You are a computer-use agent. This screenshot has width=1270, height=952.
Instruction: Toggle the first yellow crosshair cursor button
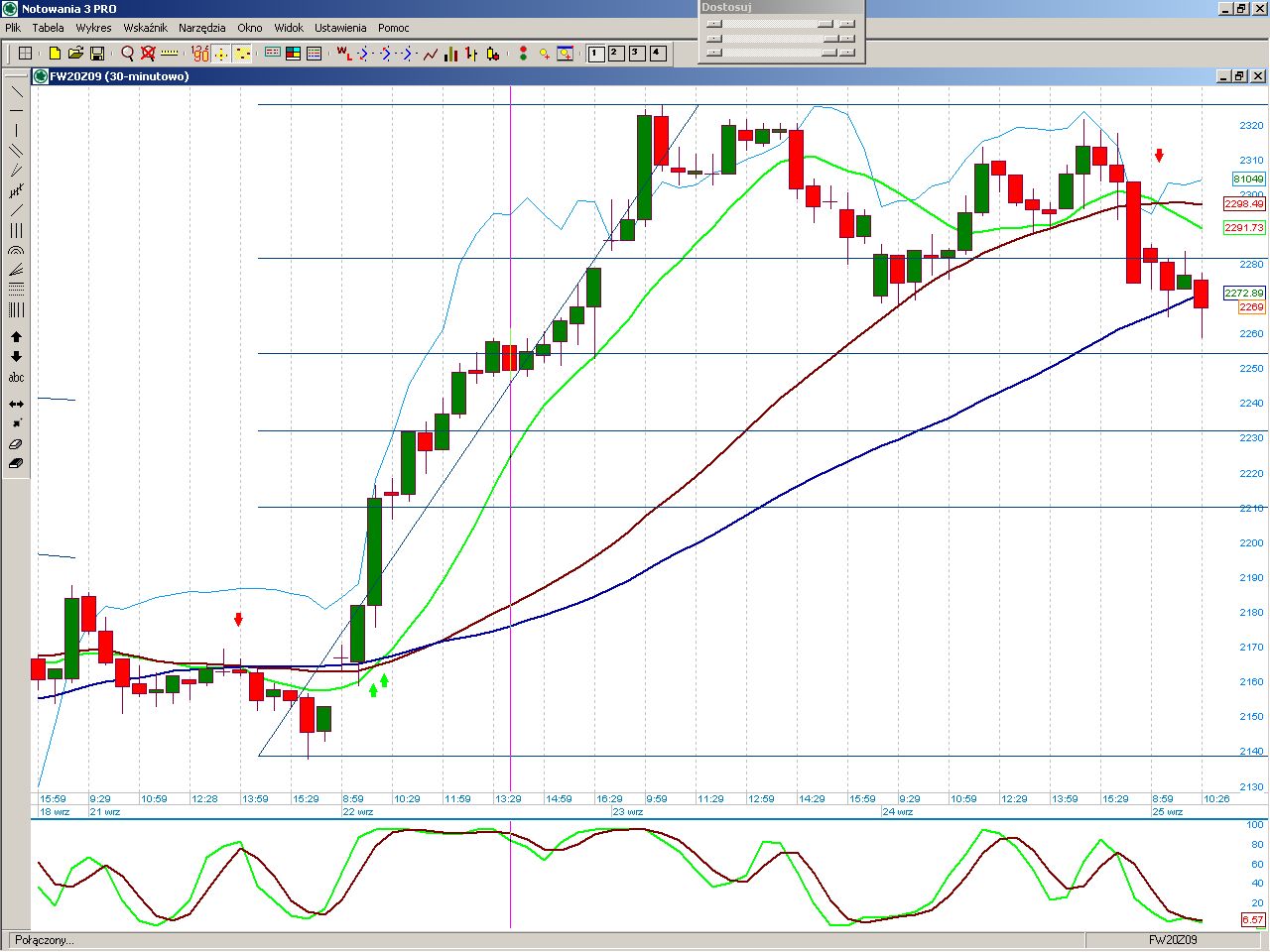pyautogui.click(x=221, y=54)
